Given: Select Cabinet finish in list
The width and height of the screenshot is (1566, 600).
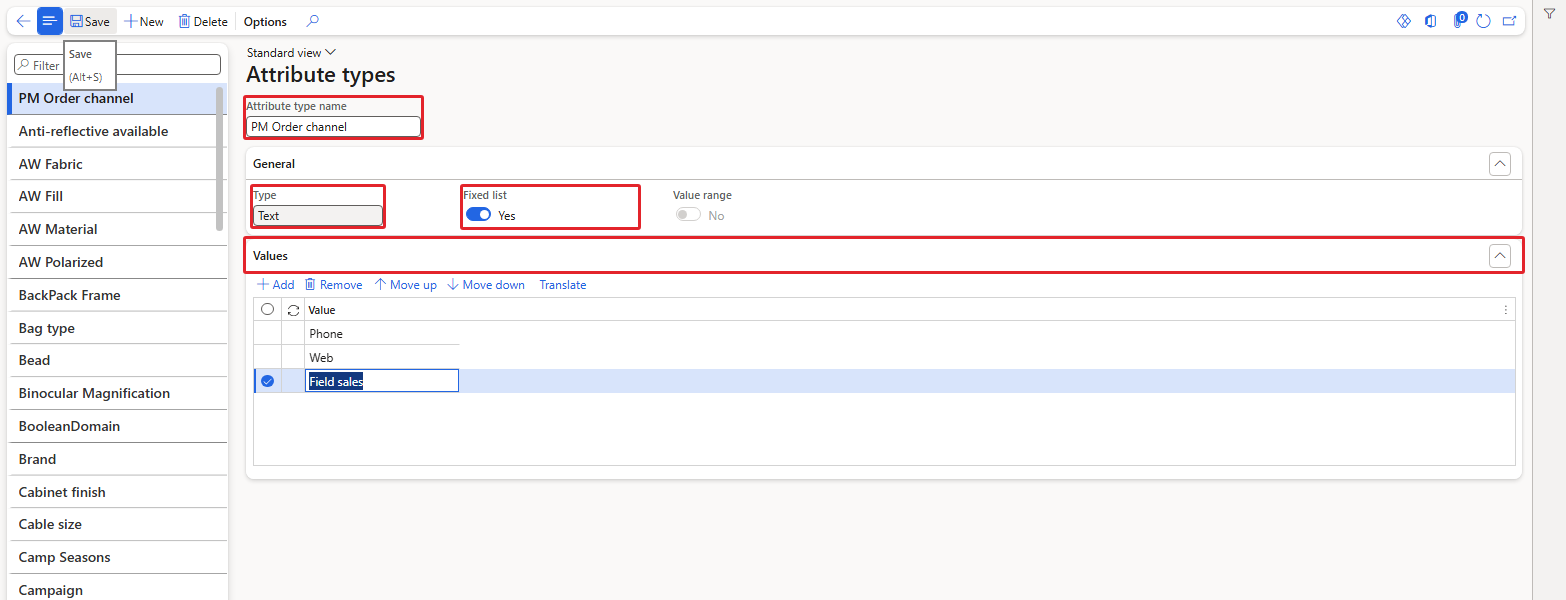Looking at the screenshot, I should click(117, 492).
